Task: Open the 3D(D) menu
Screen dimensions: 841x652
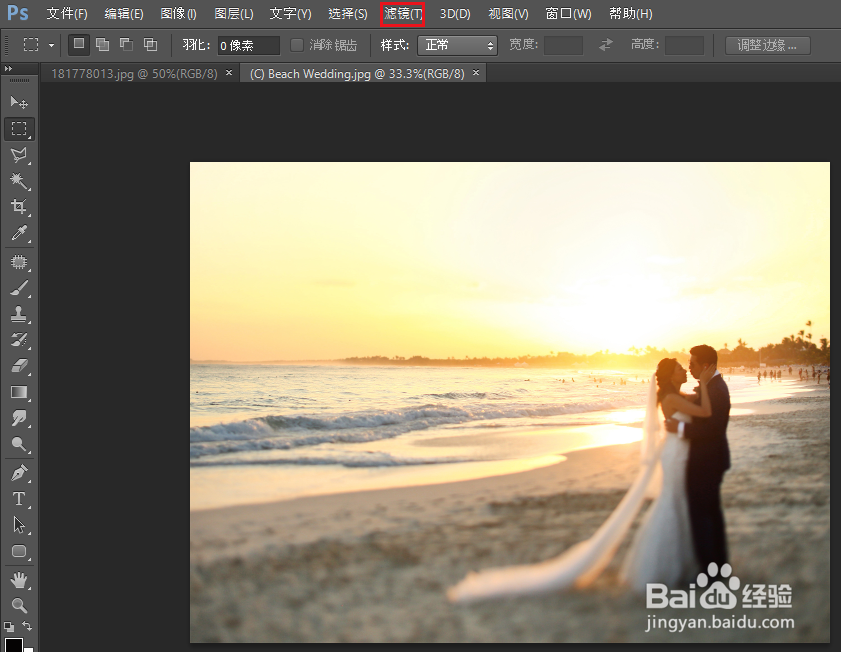Action: (x=455, y=13)
